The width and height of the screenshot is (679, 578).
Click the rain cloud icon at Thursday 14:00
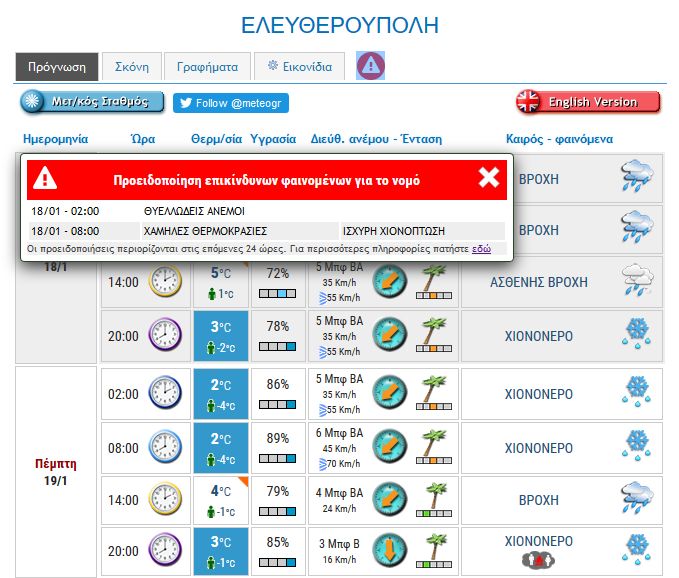click(x=635, y=498)
